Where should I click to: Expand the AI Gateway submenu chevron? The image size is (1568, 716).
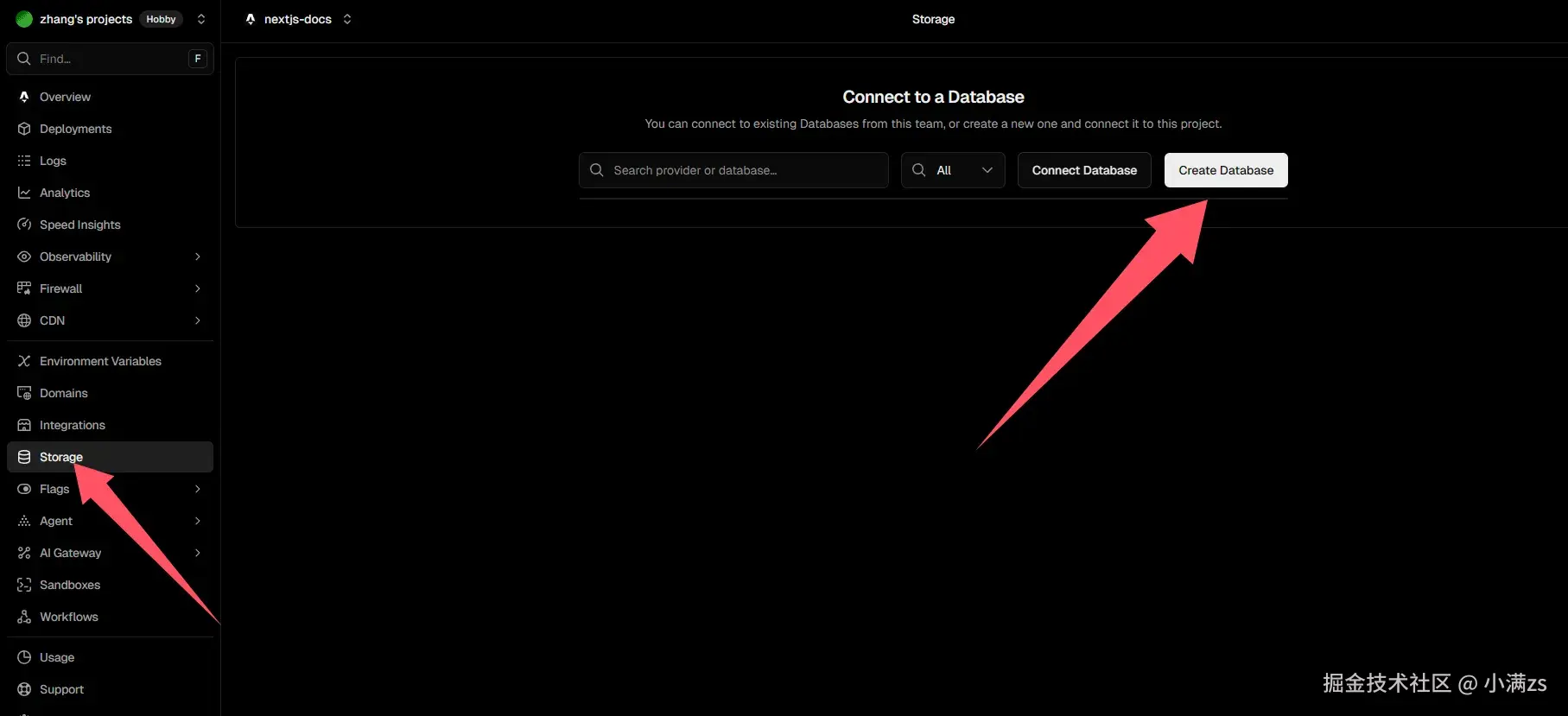198,553
